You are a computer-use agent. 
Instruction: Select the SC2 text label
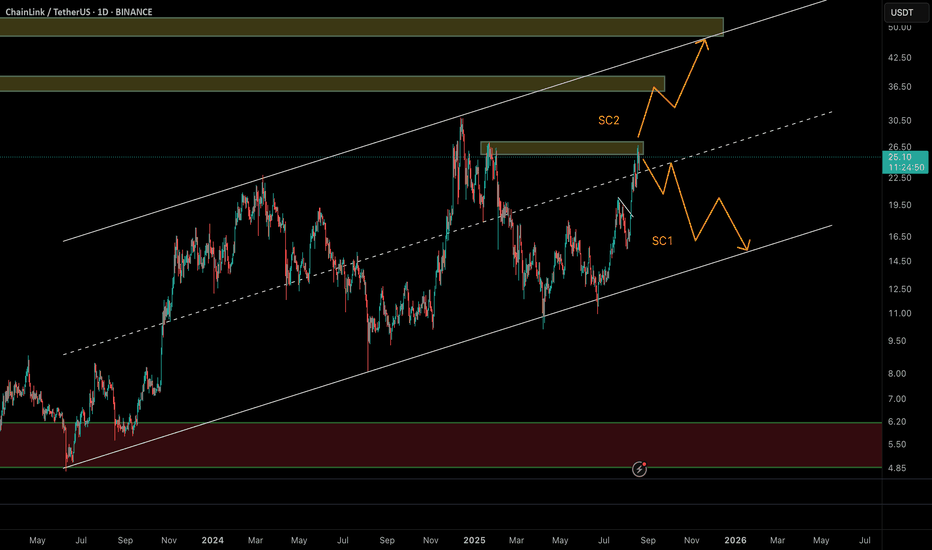(609, 120)
